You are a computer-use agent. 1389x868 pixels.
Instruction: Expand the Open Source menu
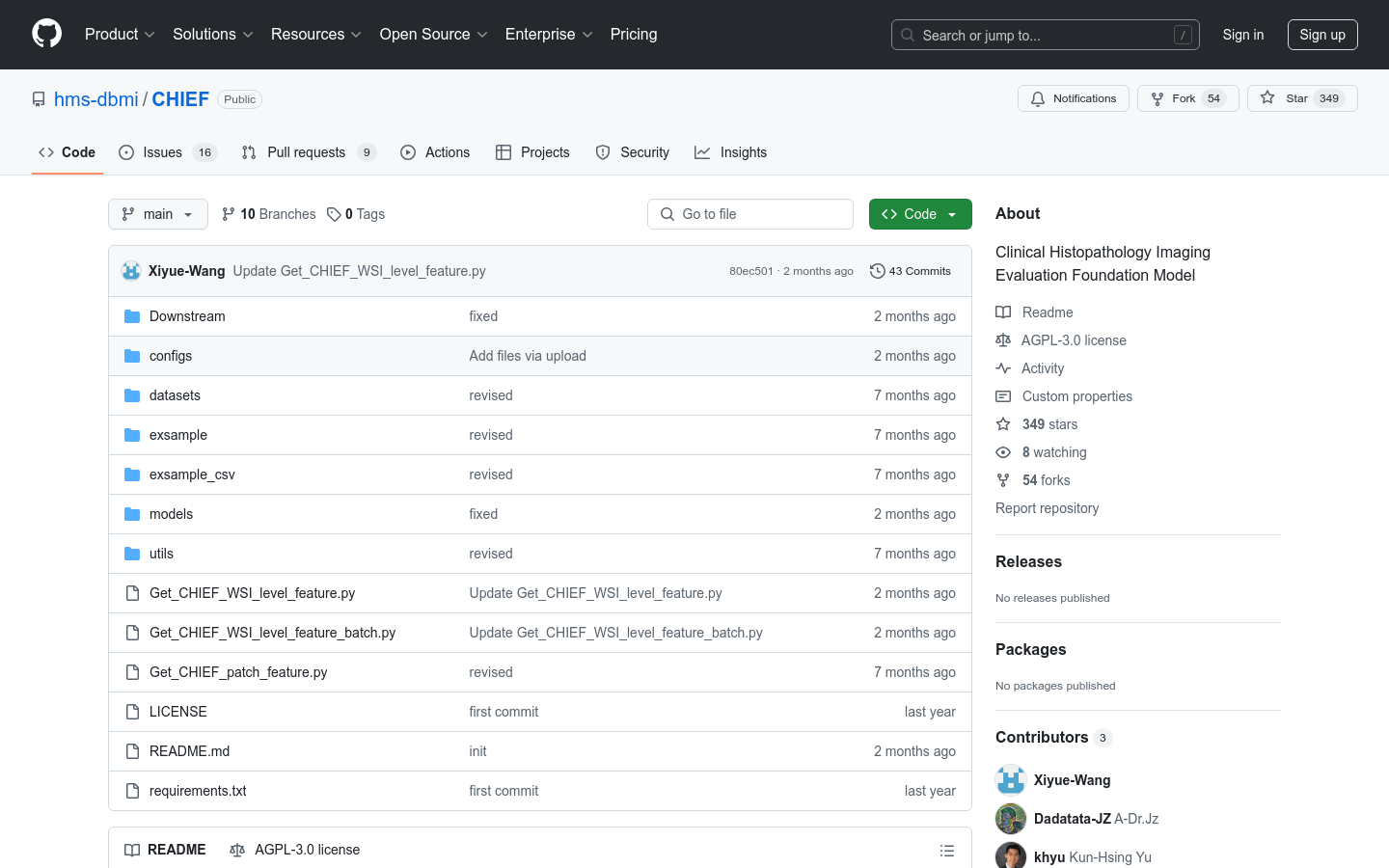coord(434,34)
